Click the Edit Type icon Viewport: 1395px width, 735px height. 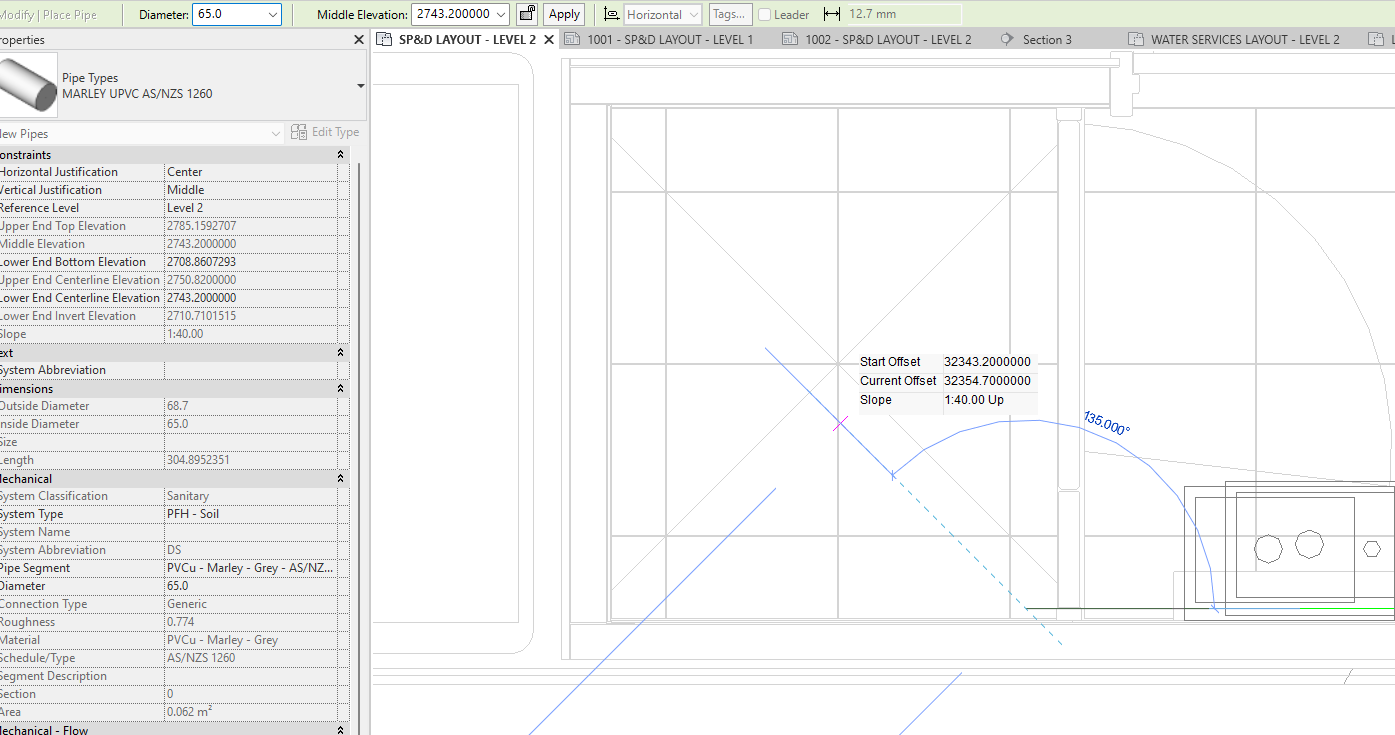(x=298, y=132)
